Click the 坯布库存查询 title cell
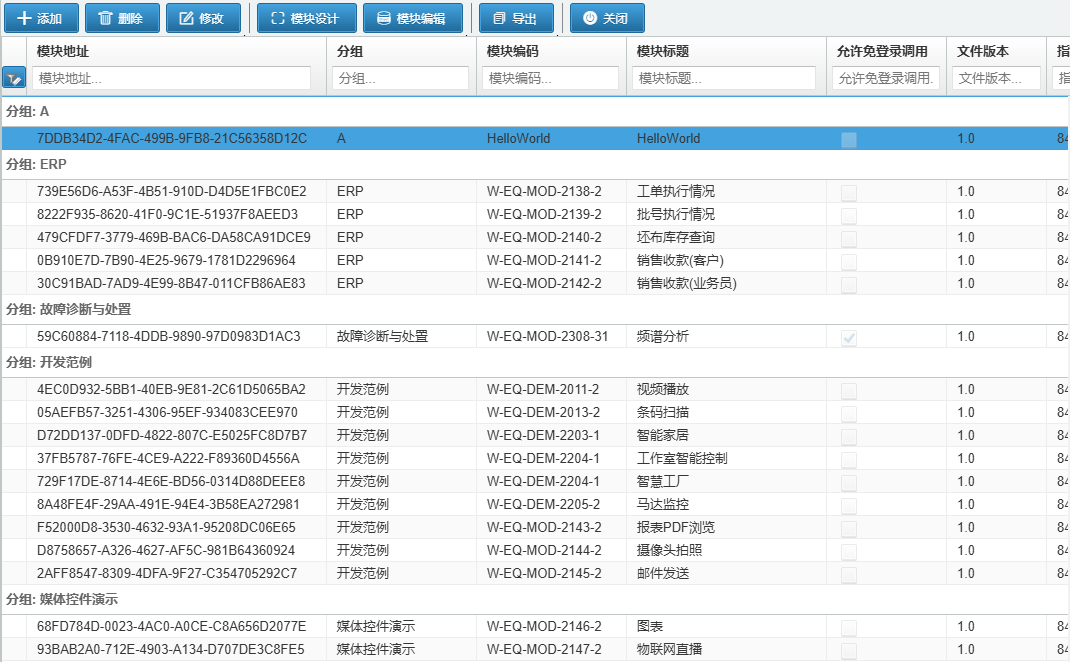The image size is (1070, 662). (x=676, y=238)
